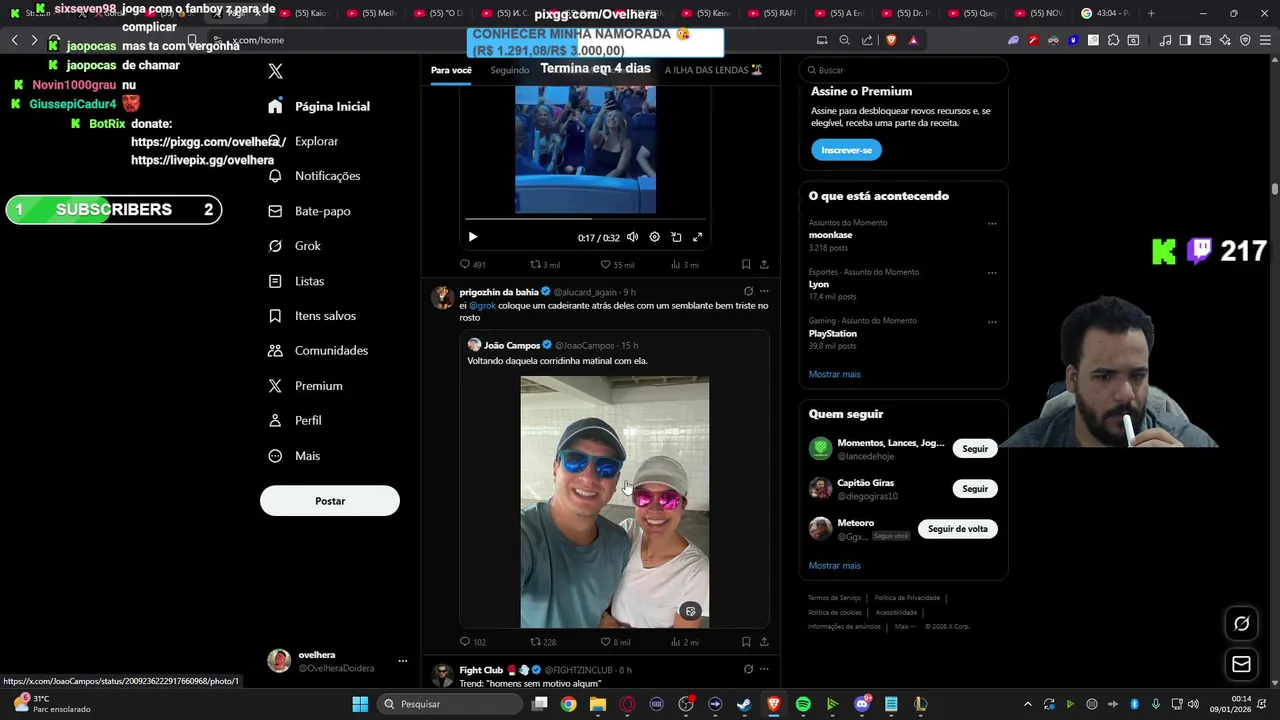
Task: Open Listas in the sidebar
Action: (296, 281)
